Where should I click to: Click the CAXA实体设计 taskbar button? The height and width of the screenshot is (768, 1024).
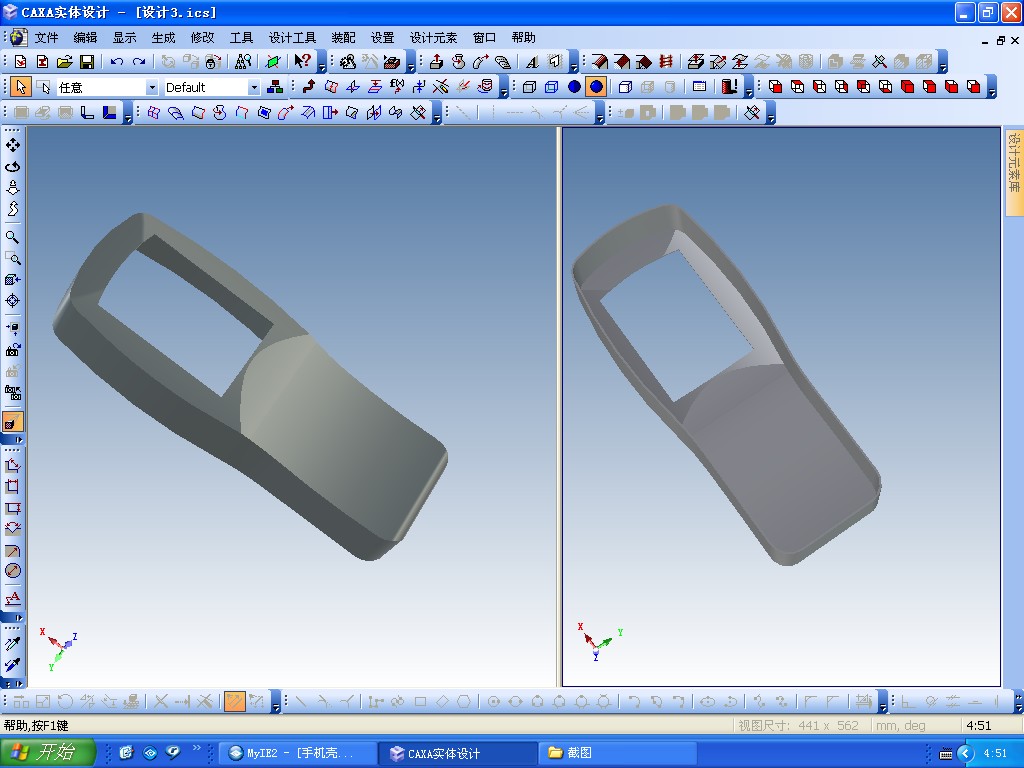(x=459, y=753)
